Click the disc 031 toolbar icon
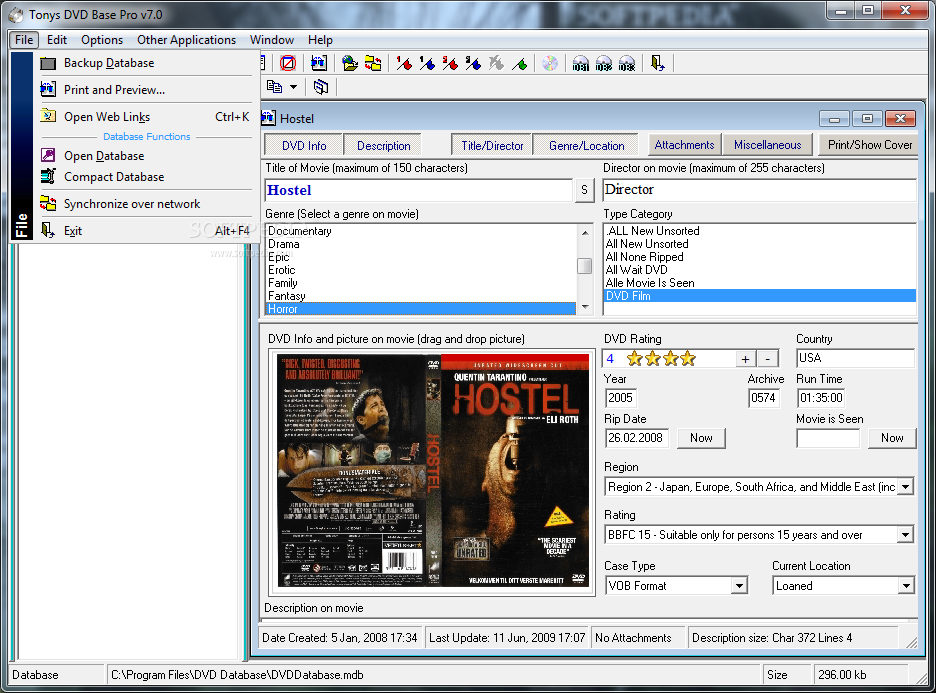936x693 pixels. coord(580,63)
